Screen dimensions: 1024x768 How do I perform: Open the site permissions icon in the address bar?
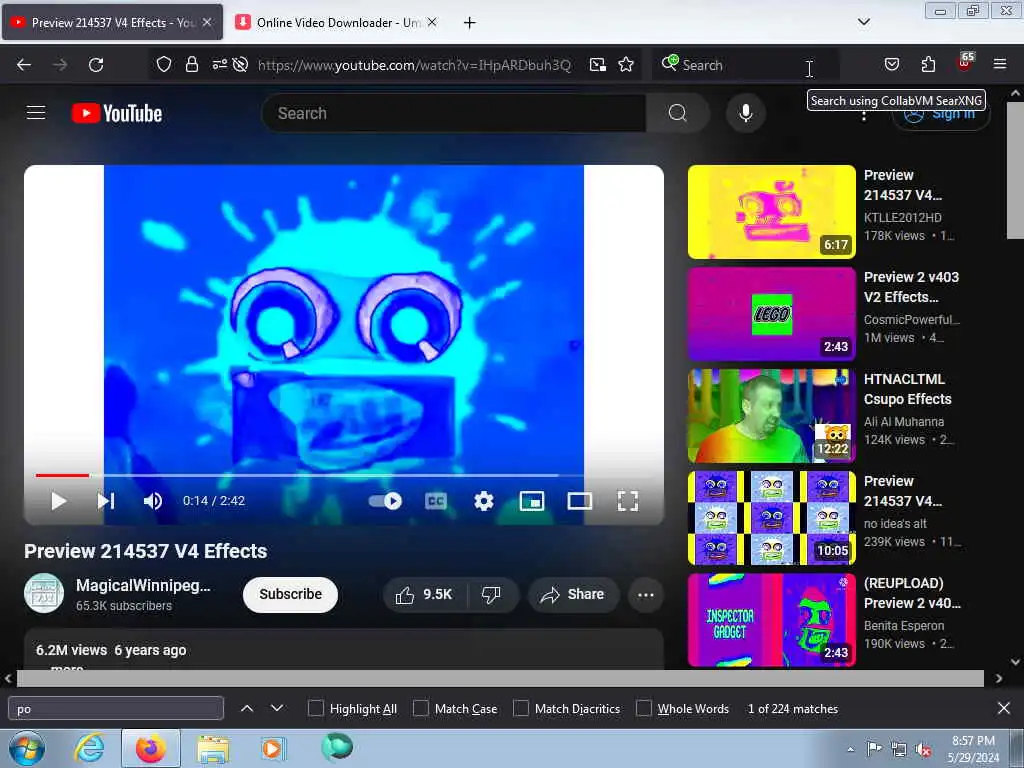(219, 65)
